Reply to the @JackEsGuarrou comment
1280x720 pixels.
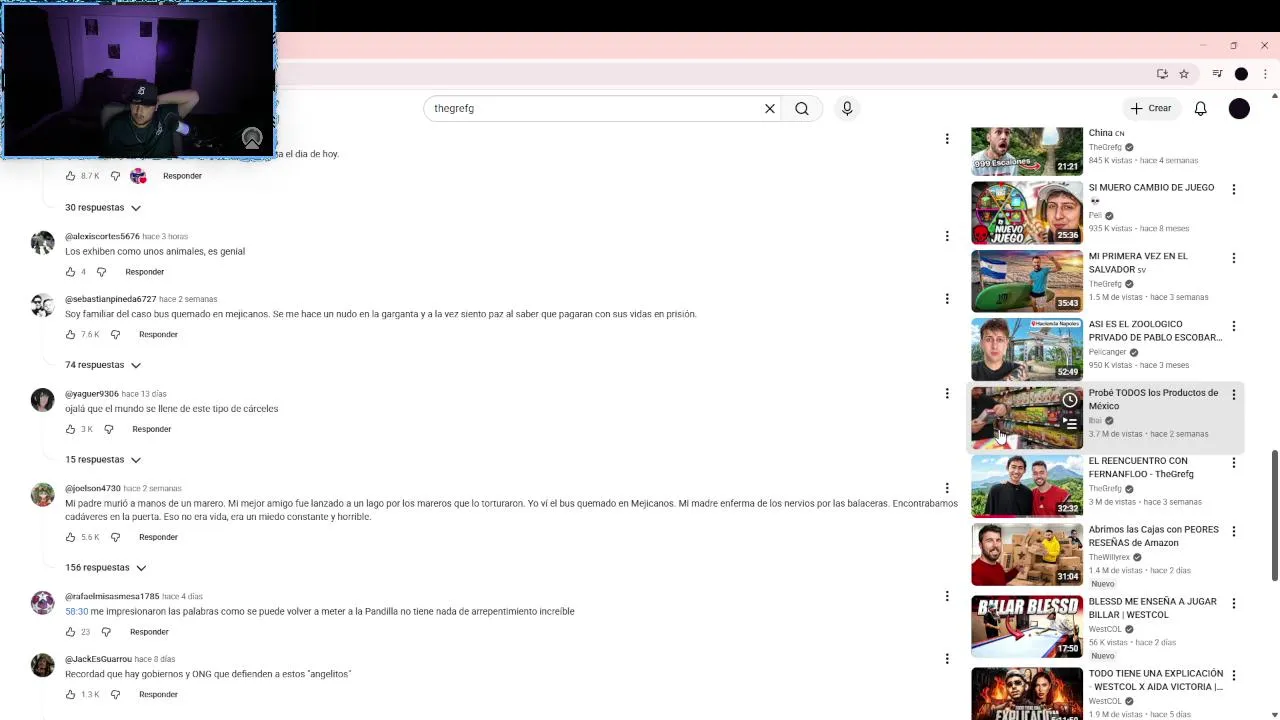click(x=158, y=695)
